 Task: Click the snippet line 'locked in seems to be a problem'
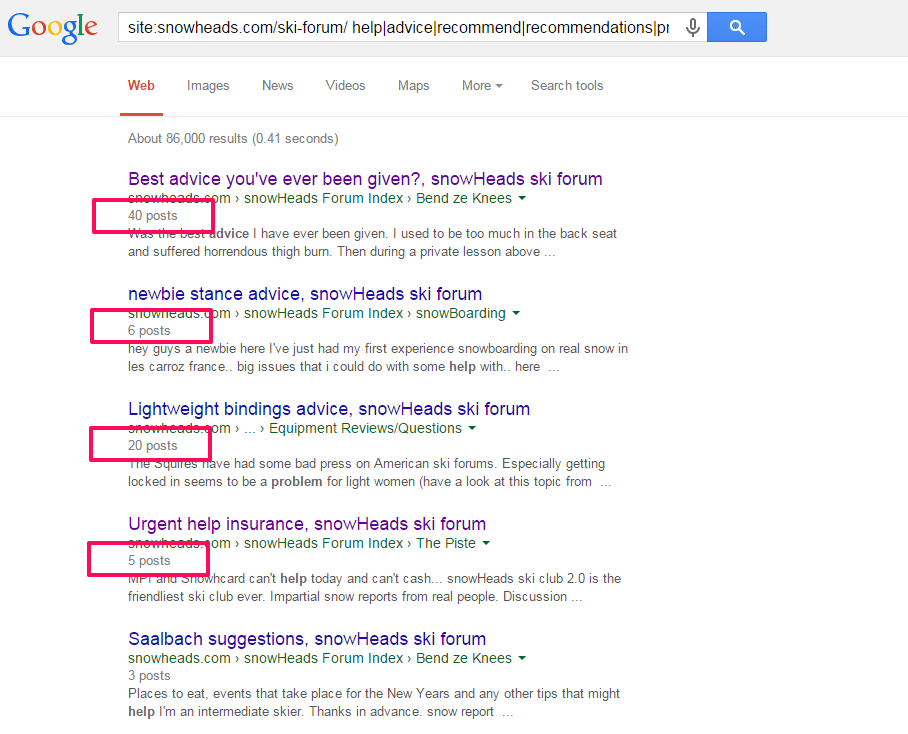pos(369,482)
